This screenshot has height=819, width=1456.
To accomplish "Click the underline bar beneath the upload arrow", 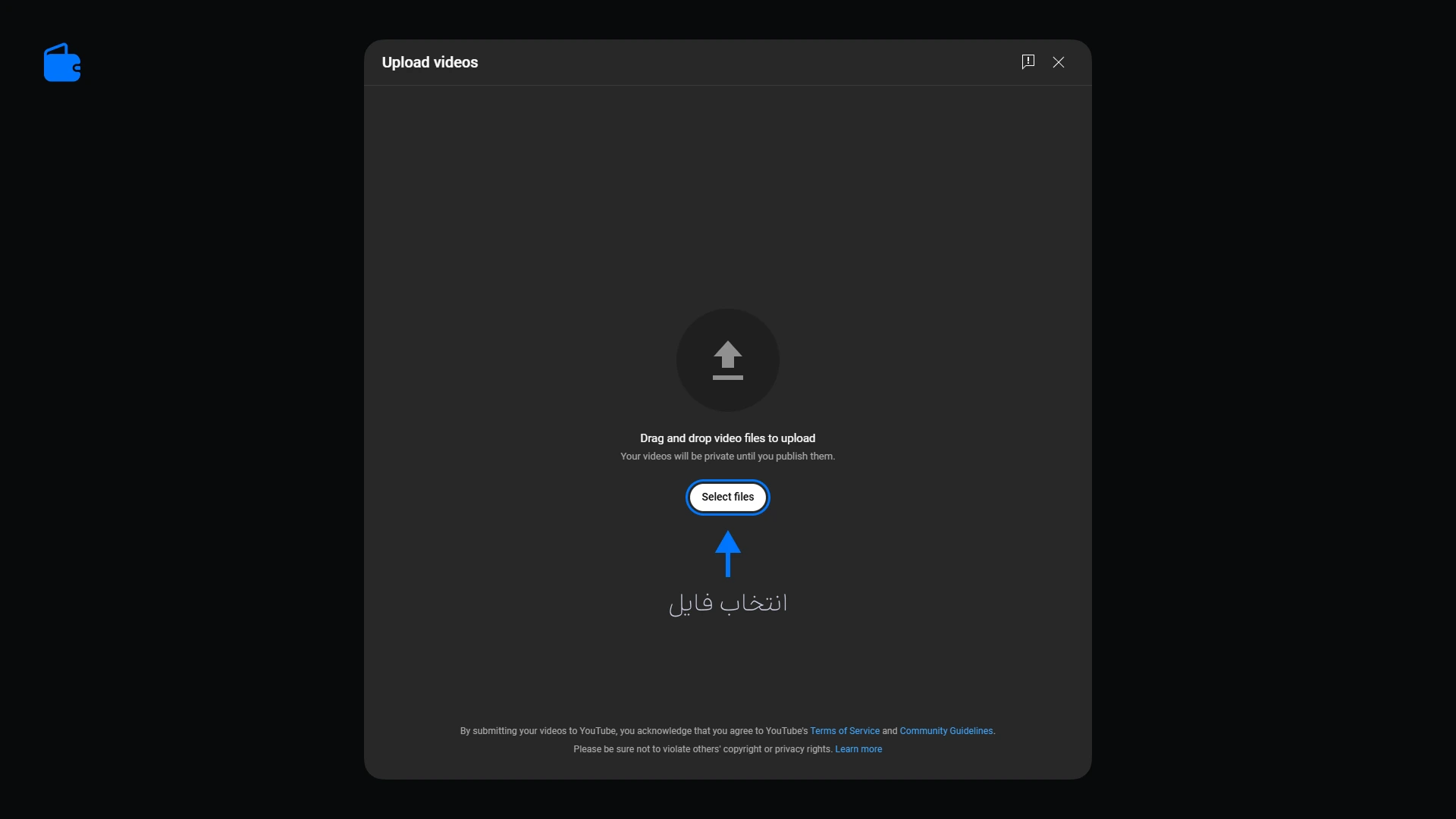I will tap(728, 377).
